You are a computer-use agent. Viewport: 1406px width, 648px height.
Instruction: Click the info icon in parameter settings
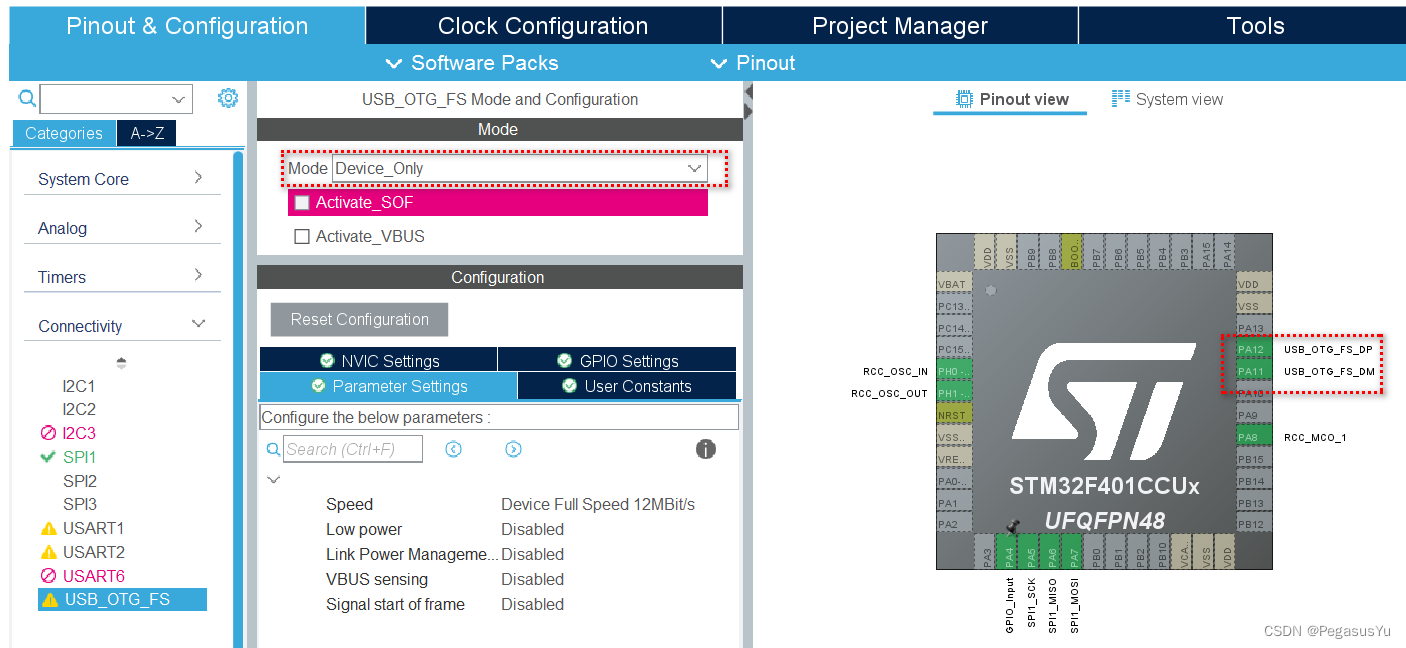coord(706,449)
